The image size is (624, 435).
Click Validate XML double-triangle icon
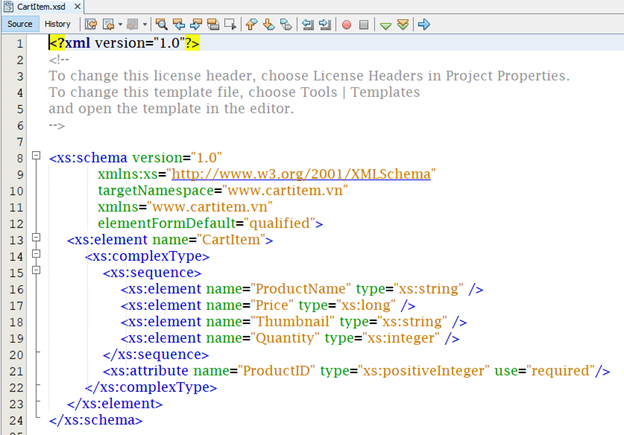point(403,24)
